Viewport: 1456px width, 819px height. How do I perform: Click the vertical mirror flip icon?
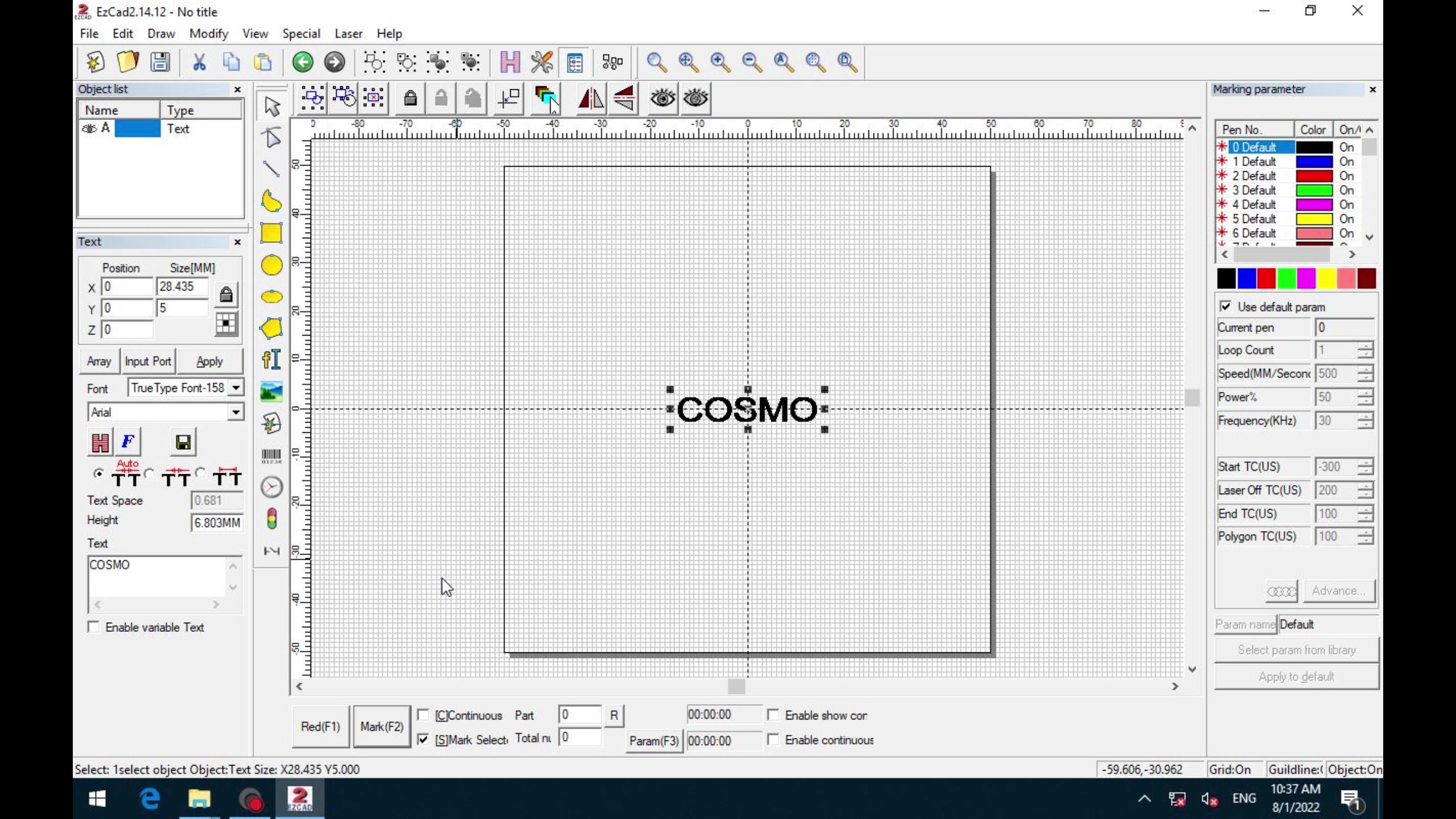624,98
